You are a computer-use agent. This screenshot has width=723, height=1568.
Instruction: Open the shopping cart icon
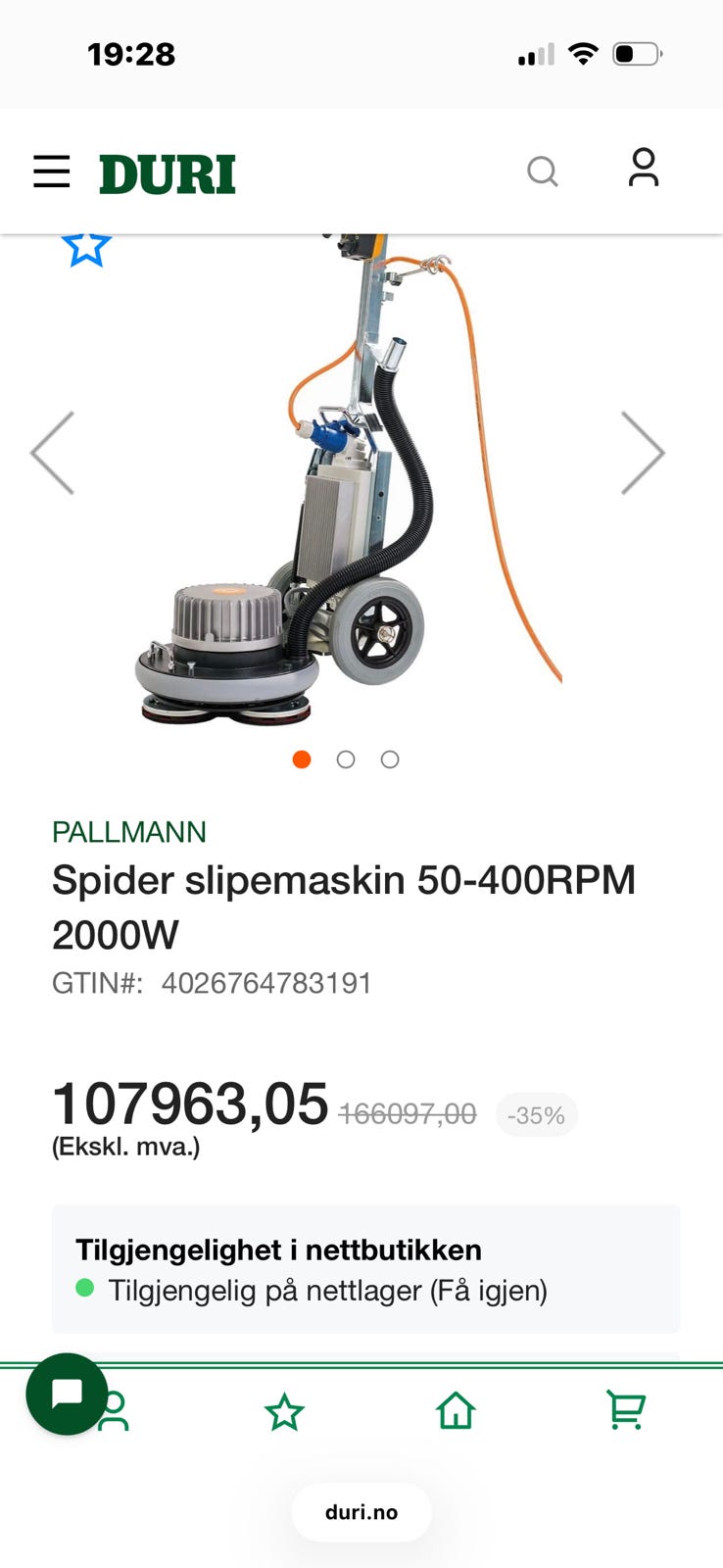(x=626, y=1410)
